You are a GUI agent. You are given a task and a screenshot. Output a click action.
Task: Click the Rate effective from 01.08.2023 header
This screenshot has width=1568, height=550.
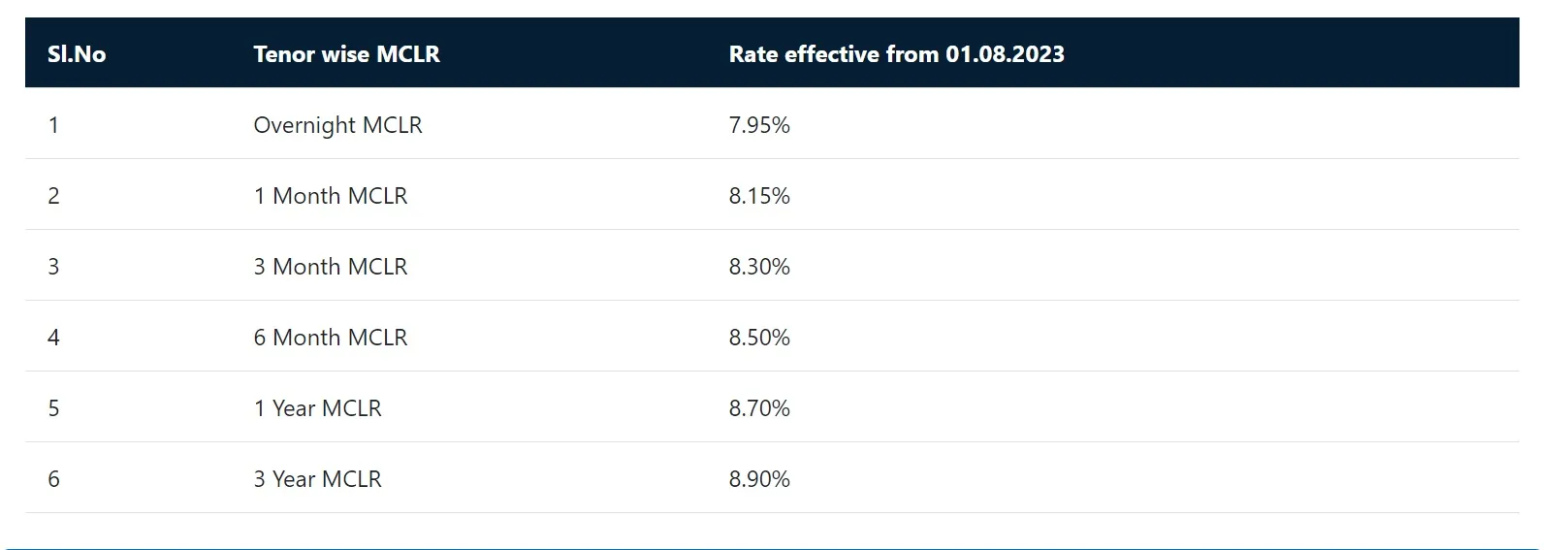pos(896,54)
